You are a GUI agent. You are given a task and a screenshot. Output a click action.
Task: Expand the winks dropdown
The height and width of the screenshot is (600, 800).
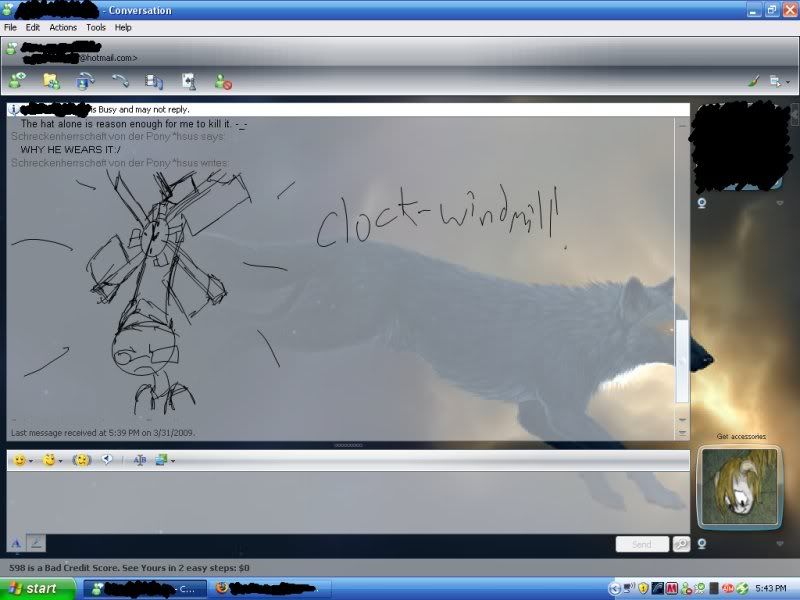[60, 460]
